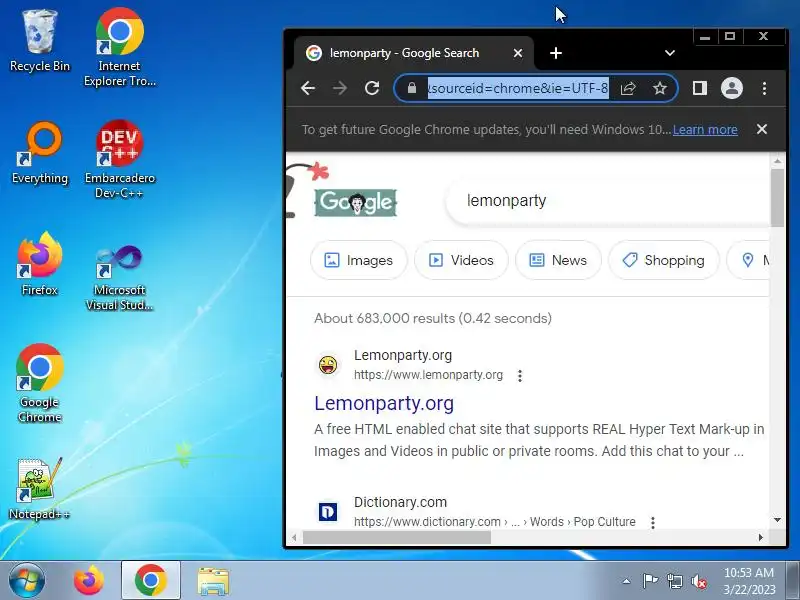Viewport: 800px width, 600px height.
Task: Click Dictionary.com result site name
Action: click(401, 502)
